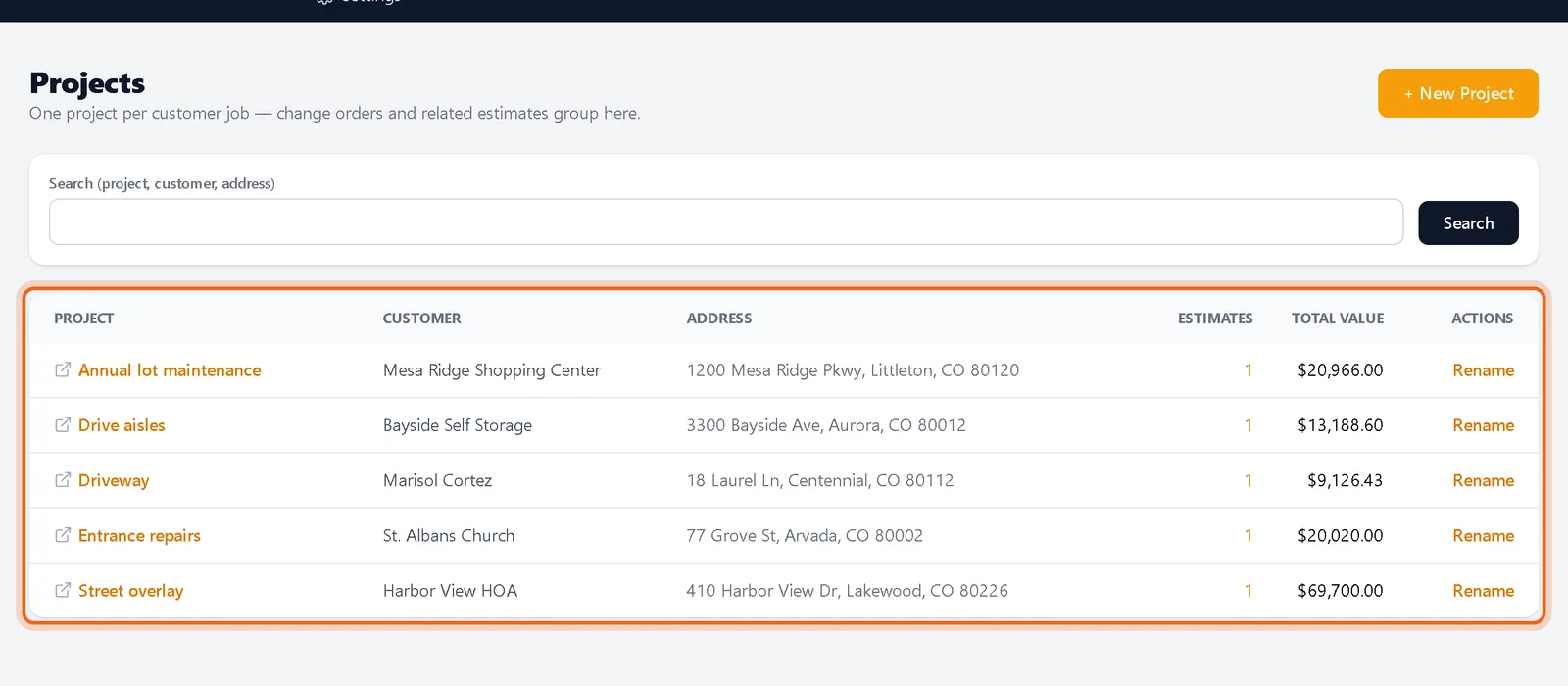Viewport: 1568px width, 686px height.
Task: View estimates count for Bayside Self Storage
Action: click(x=1249, y=425)
